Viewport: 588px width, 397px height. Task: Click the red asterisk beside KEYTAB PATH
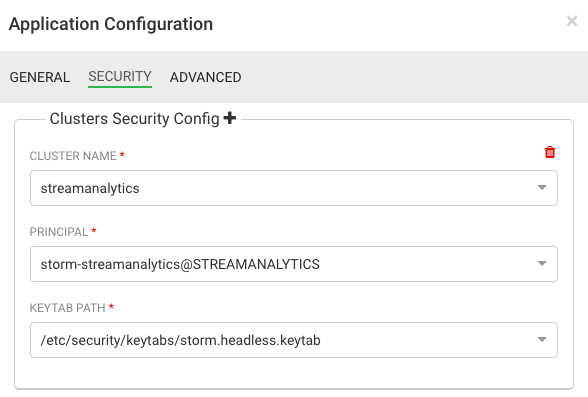pos(111,307)
